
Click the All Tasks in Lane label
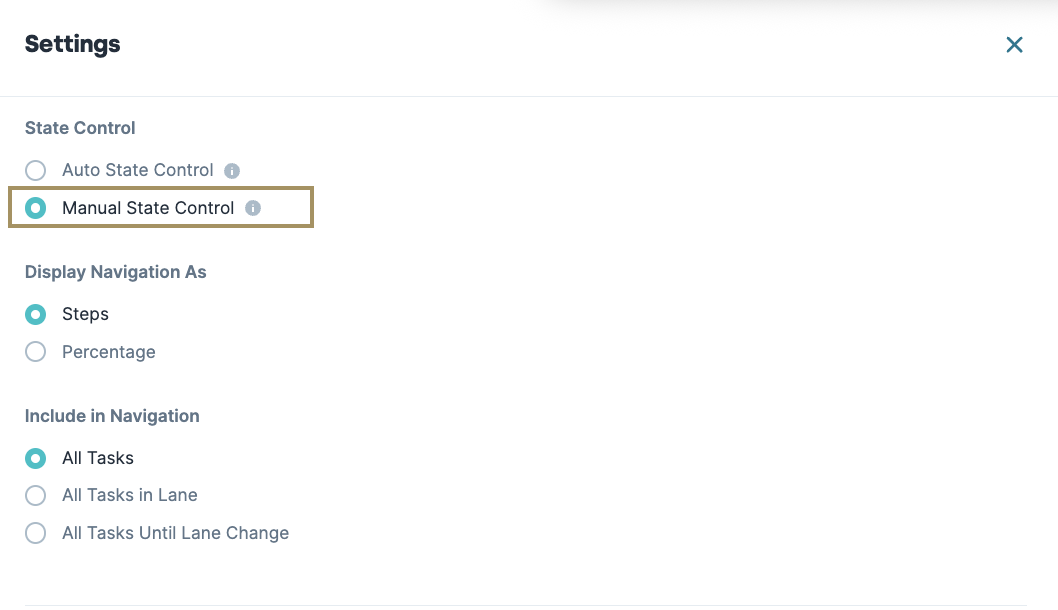coord(129,495)
